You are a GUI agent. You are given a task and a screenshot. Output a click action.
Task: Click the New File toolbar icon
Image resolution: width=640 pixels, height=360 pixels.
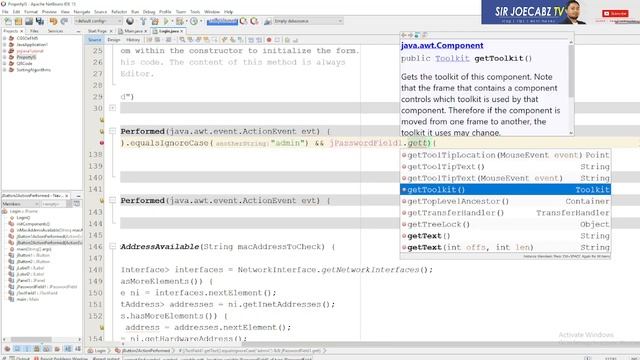[x=8, y=21]
